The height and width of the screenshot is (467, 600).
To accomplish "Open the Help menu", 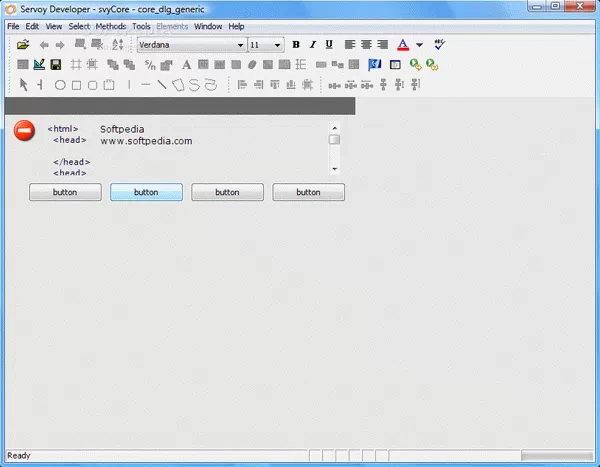I will (236, 26).
